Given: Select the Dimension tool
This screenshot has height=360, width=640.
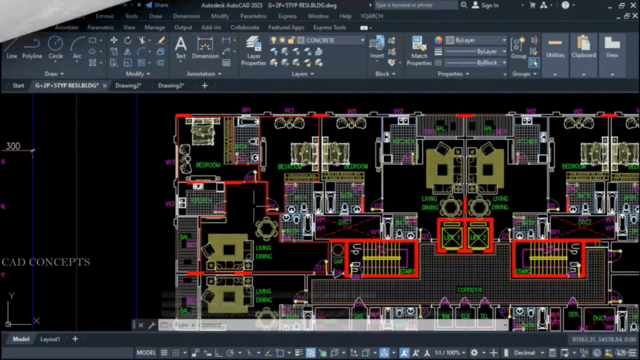Looking at the screenshot, I should [x=205, y=48].
